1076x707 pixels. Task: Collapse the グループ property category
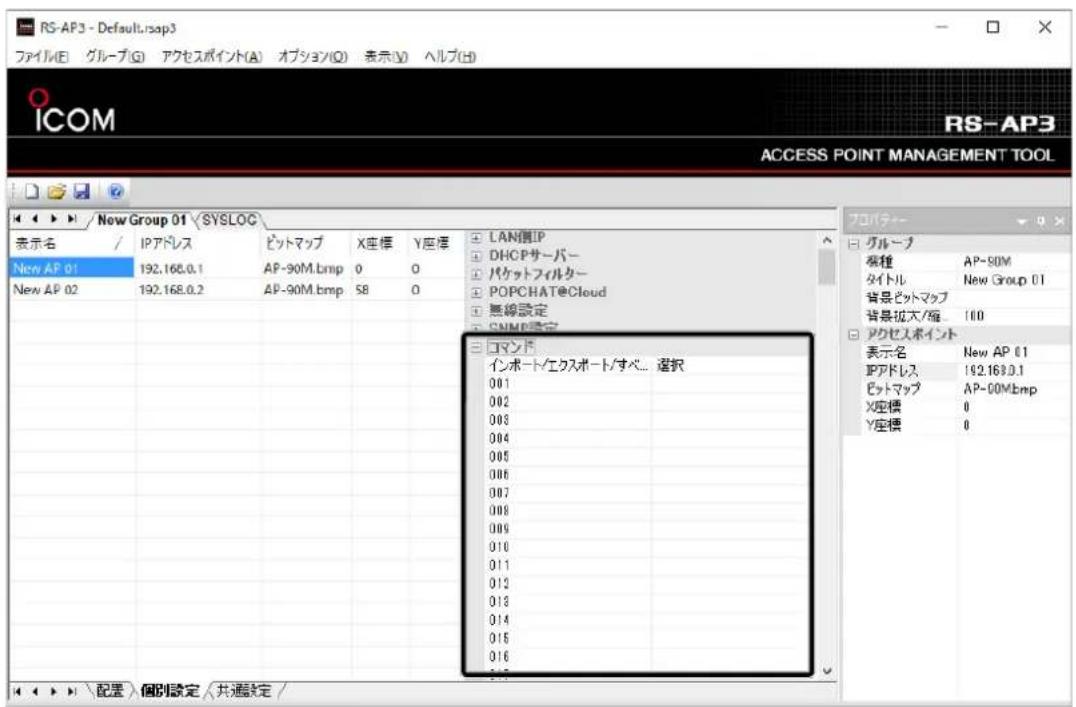tap(853, 244)
